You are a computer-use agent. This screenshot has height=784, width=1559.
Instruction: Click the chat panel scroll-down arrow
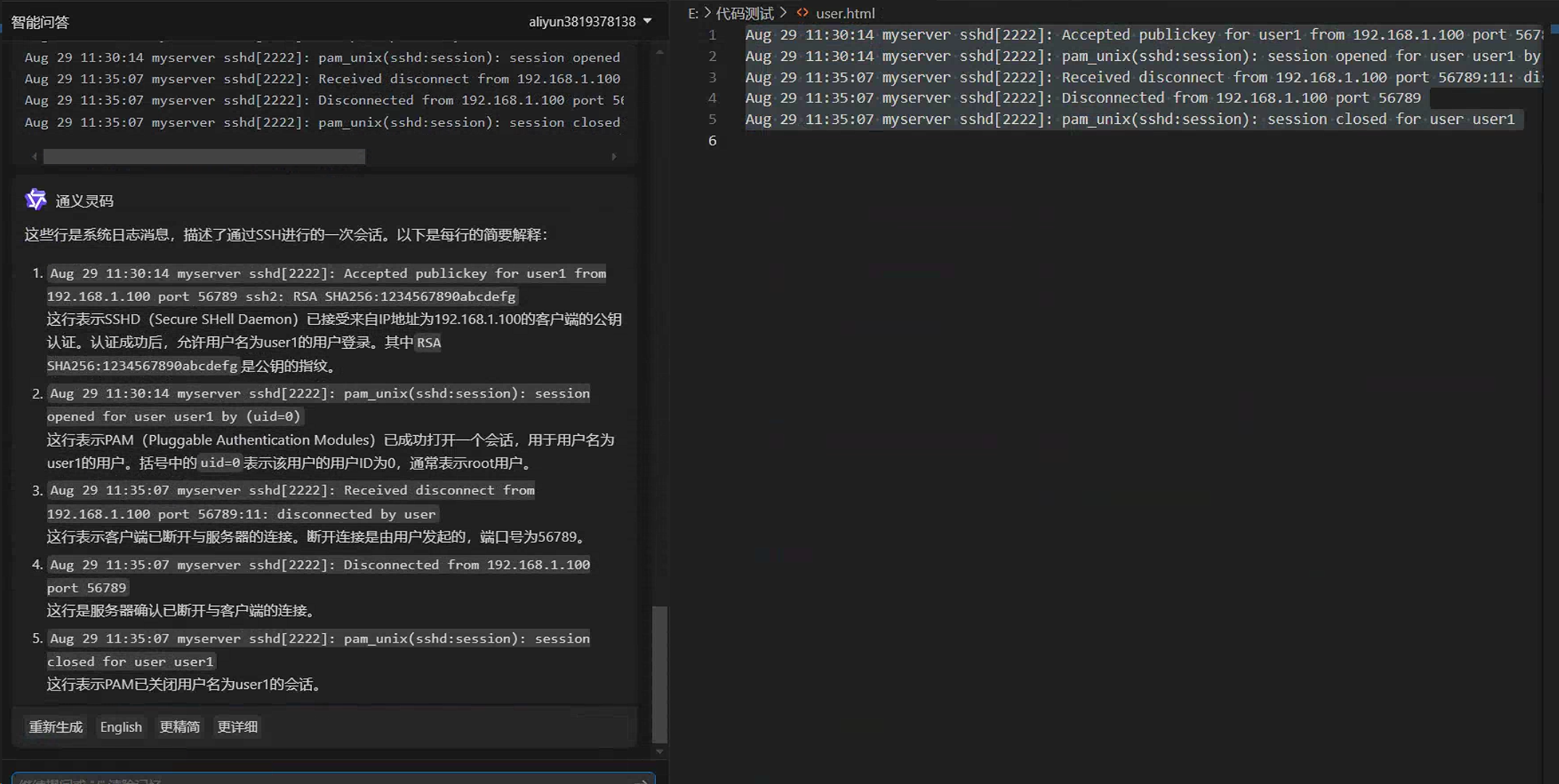pyautogui.click(x=659, y=752)
